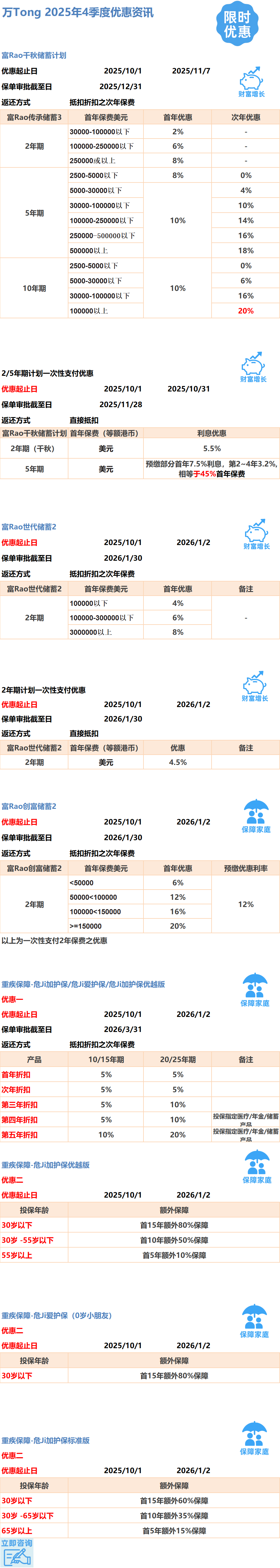Click the 预缴优惠利率 column header
280x1568 pixels.
pos(245,868)
